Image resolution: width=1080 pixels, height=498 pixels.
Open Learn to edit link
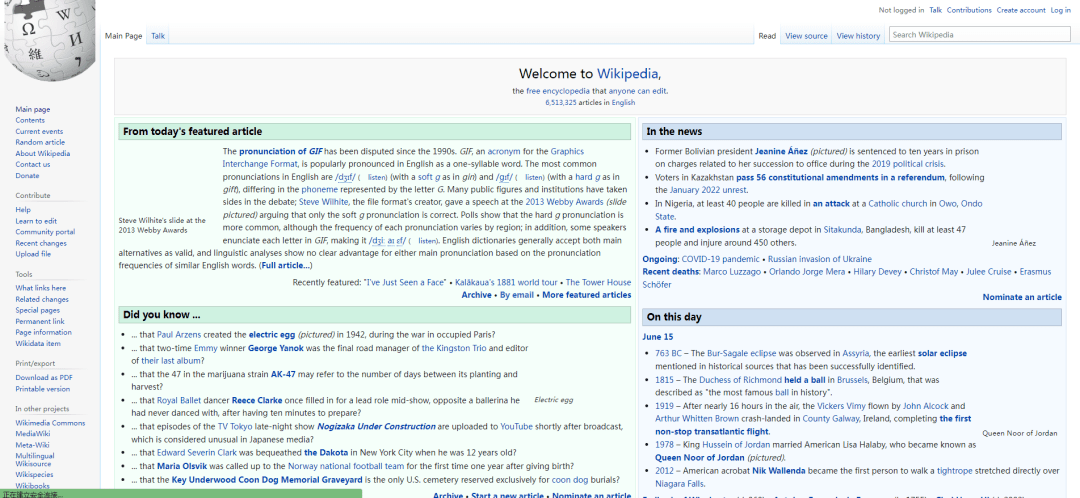pos(36,221)
